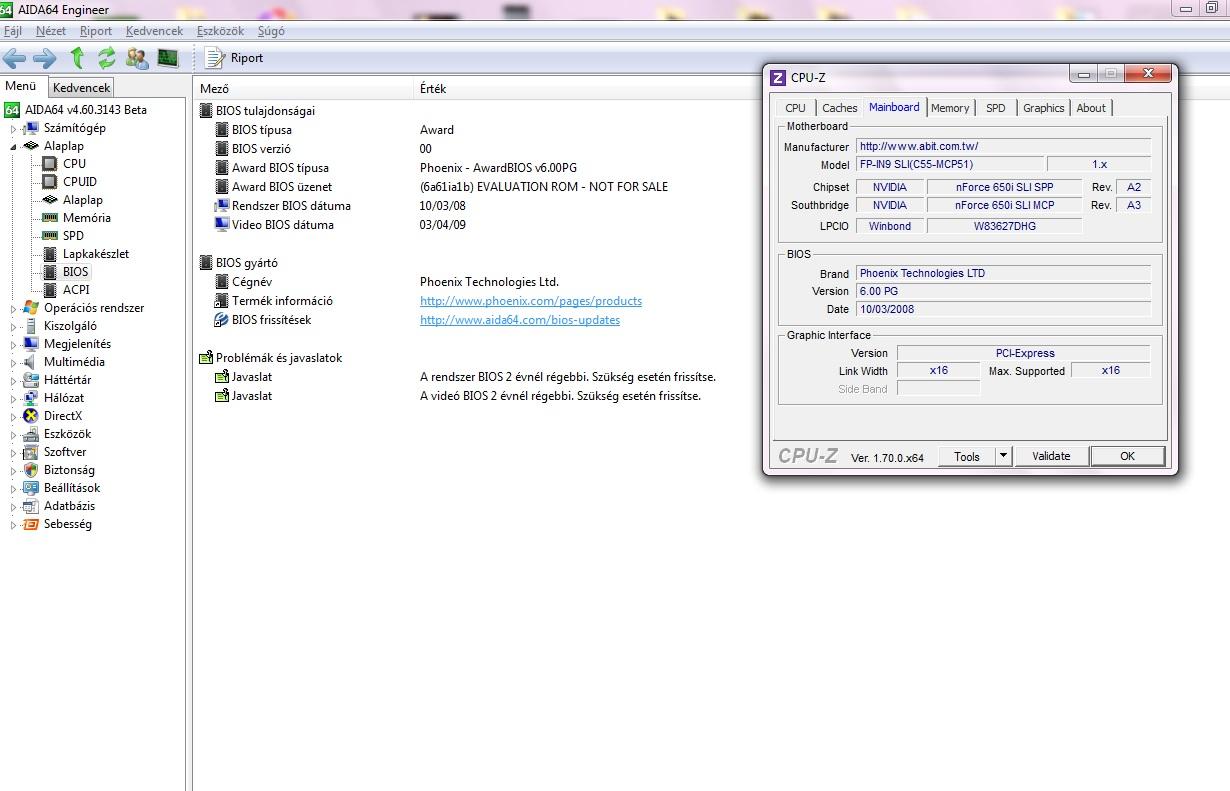Expand the Megjelenítés node arrow
Image resolution: width=1230 pixels, height=791 pixels.
(x=13, y=345)
